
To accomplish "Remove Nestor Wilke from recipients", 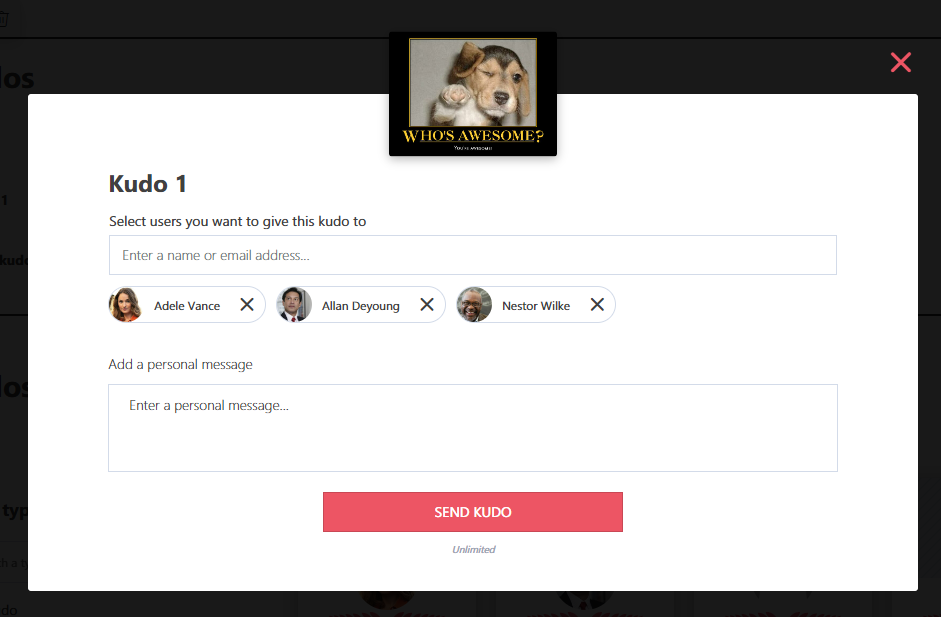I will pos(597,305).
